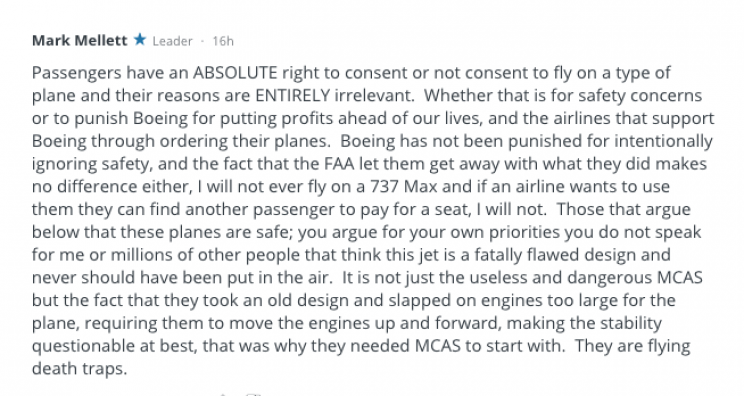Click the first MCAS mention after "dangerous"
744x396 pixels.
pyautogui.click(x=679, y=277)
